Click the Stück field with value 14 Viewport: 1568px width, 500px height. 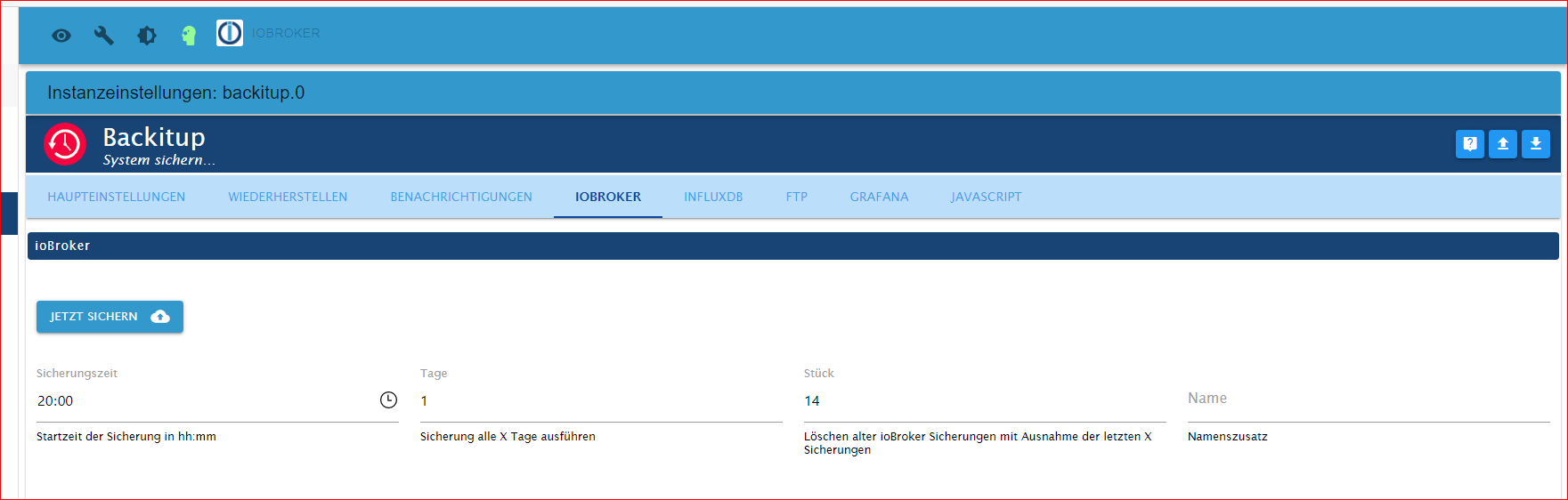pyautogui.click(x=985, y=401)
